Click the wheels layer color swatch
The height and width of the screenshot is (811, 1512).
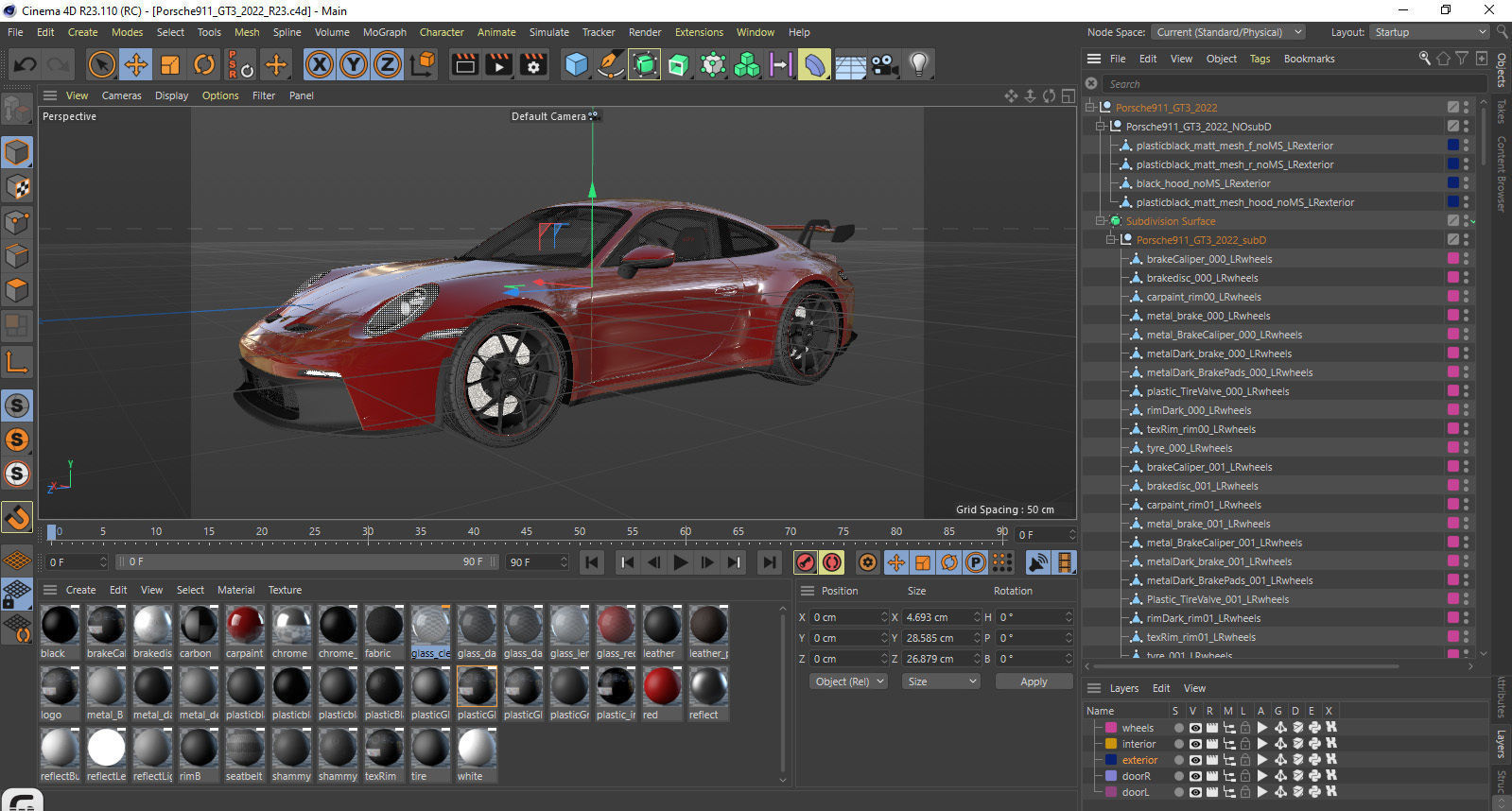coord(1111,728)
